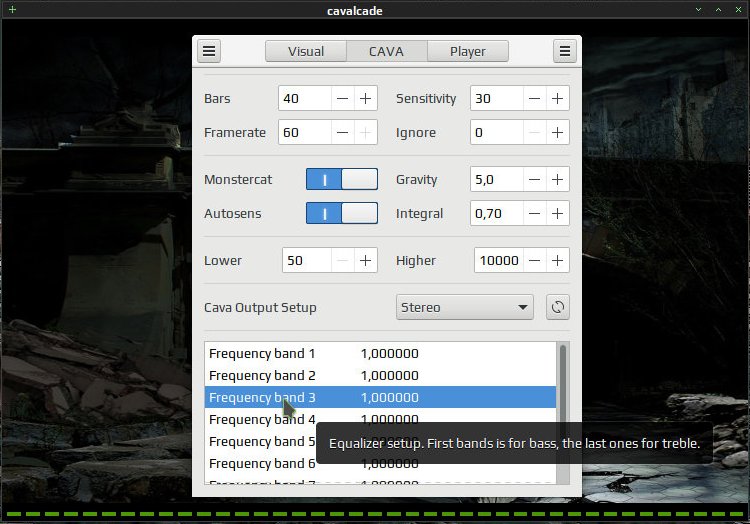Select Frequency band 6 row
Screen dimensions: 750x524
click(x=380, y=464)
